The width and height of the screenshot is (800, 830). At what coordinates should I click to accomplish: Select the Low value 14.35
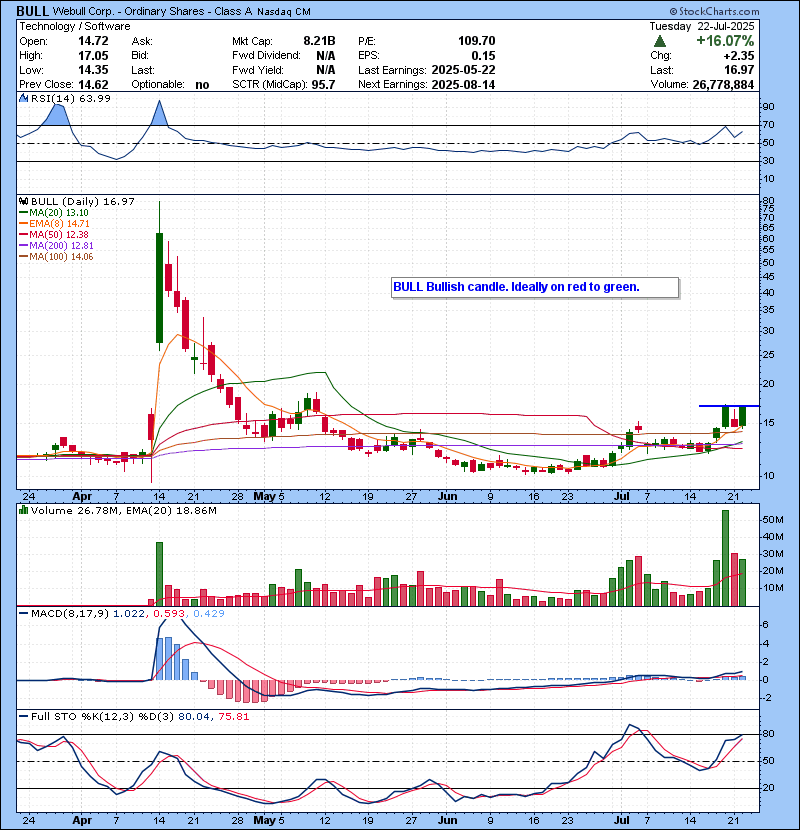(93, 70)
